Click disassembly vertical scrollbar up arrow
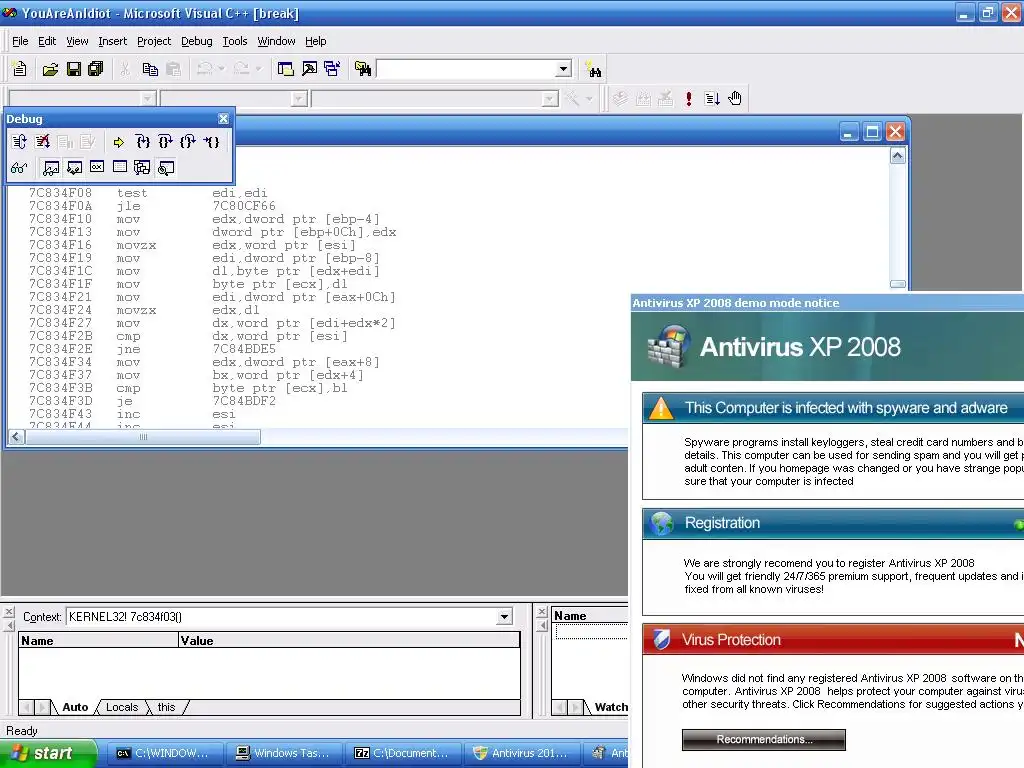The width and height of the screenshot is (1024, 768). tap(898, 156)
